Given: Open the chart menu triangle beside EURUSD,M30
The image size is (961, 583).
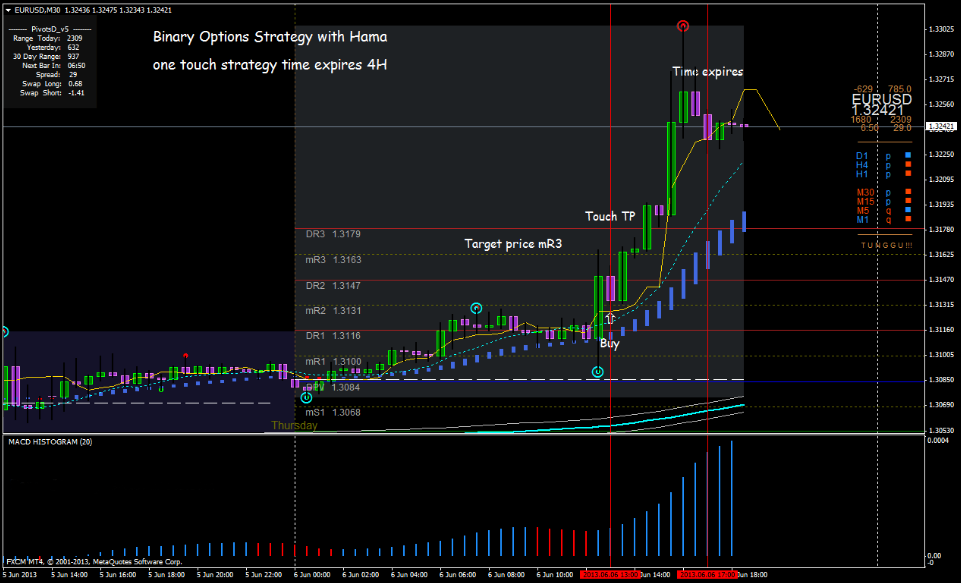Looking at the screenshot, I should tap(8, 10).
